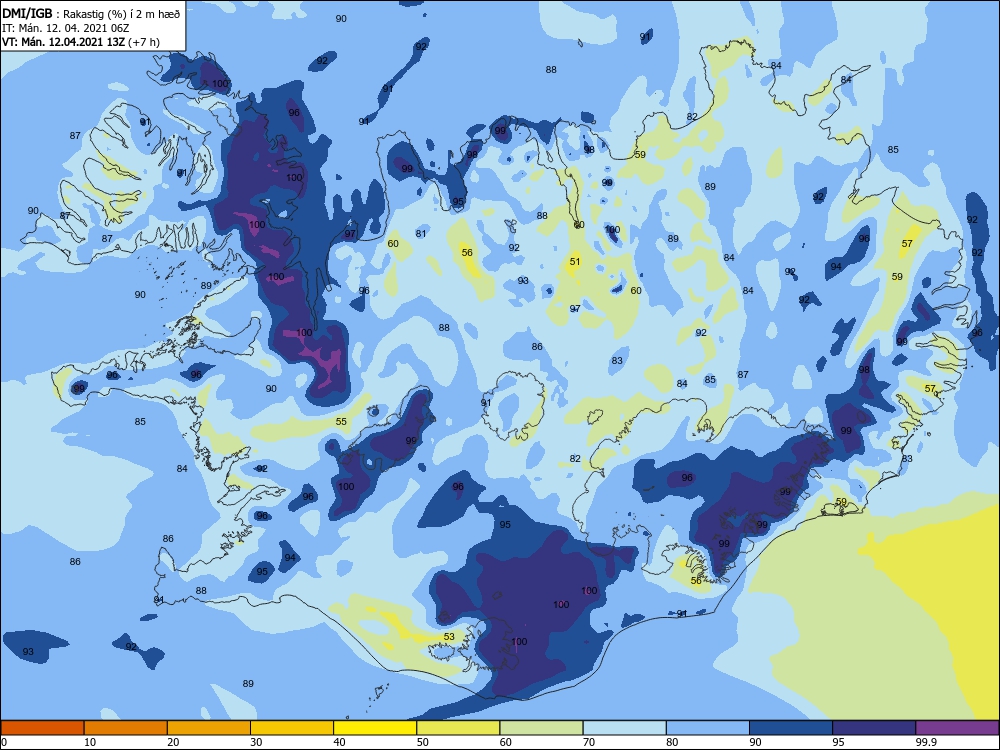
Task: Click the '70' label on the color scale
Action: tap(589, 742)
